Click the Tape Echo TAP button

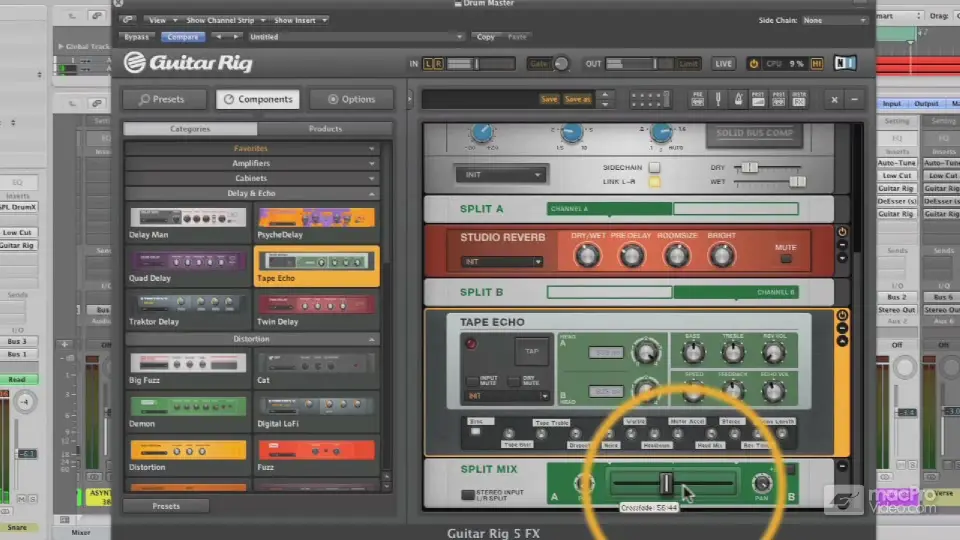531,351
